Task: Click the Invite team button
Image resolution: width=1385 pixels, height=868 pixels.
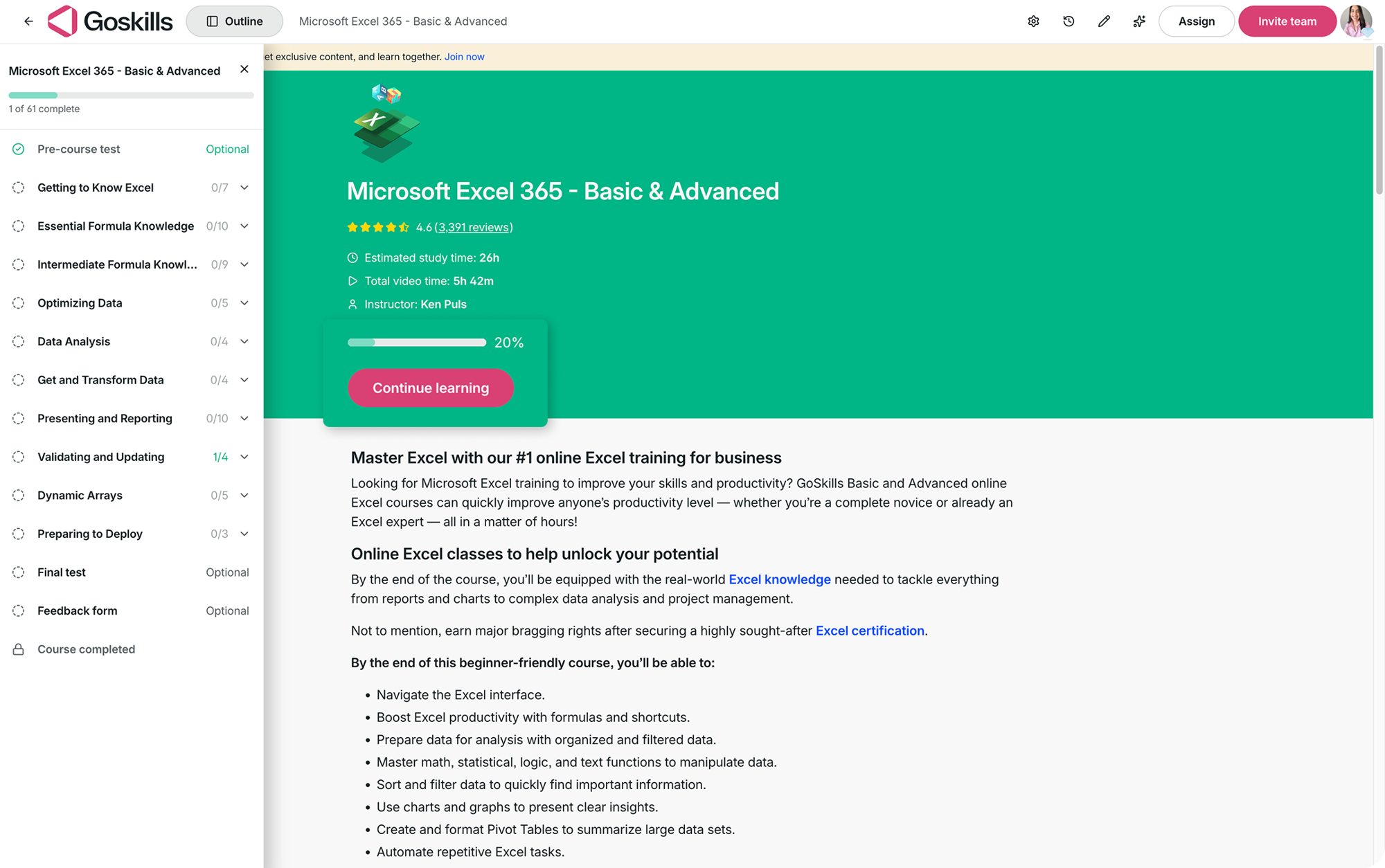Action: pyautogui.click(x=1287, y=21)
